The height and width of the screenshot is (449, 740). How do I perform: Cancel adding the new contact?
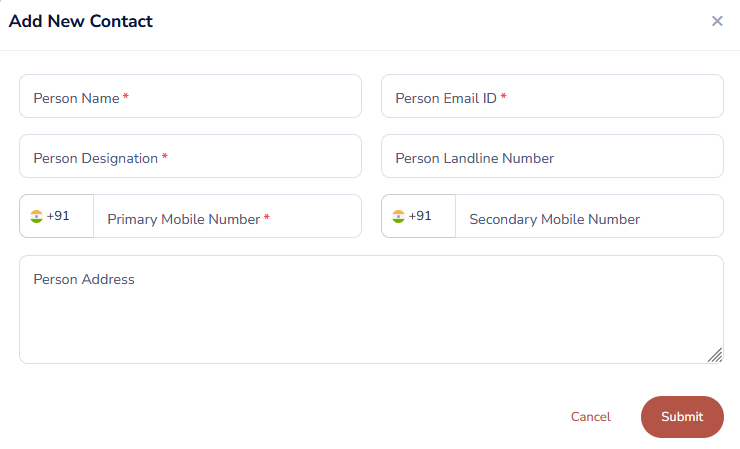coord(590,417)
